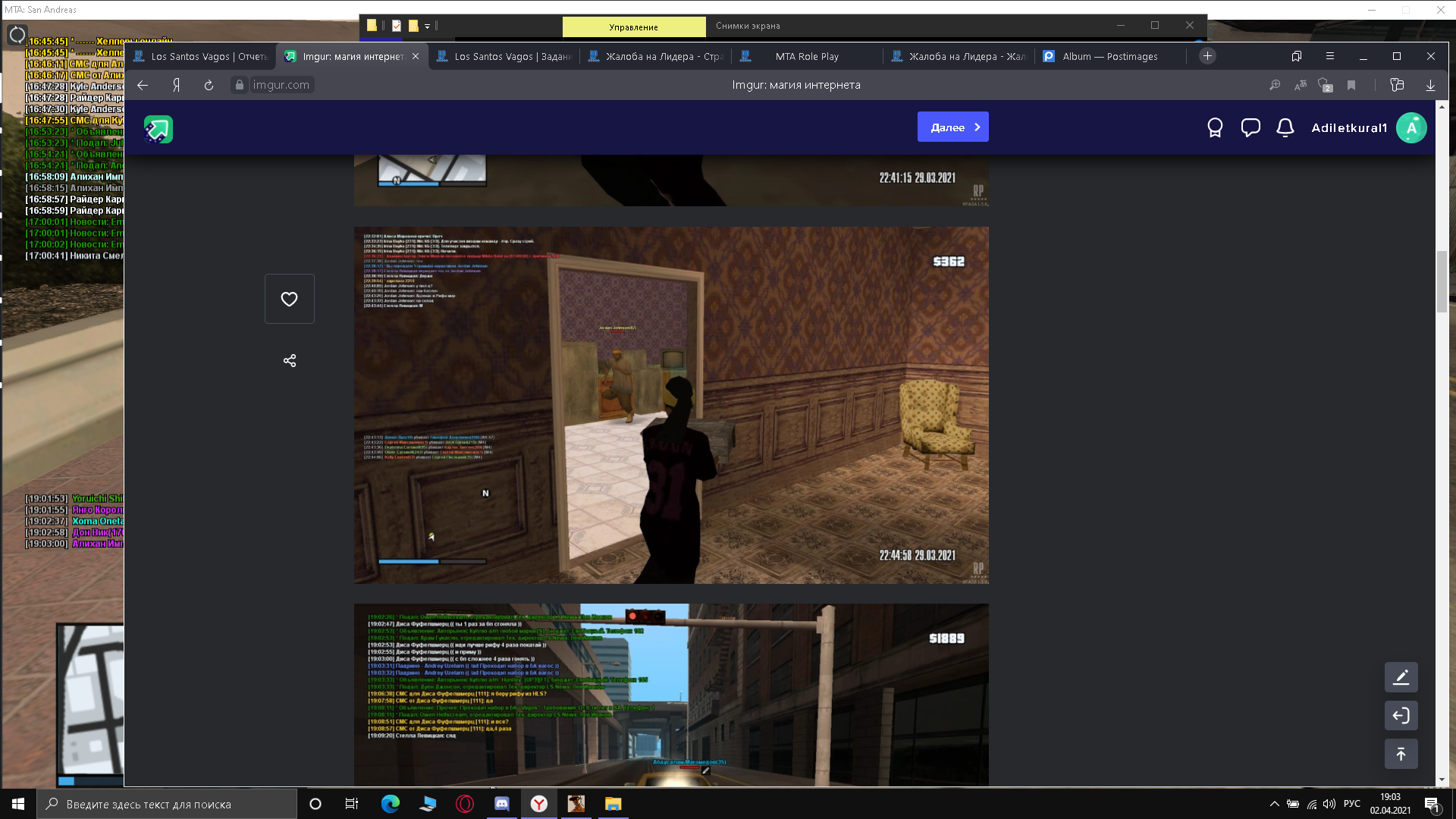1456x819 pixels.
Task: Switch to Жалоба на Лидера - Жал tab
Action: (959, 56)
